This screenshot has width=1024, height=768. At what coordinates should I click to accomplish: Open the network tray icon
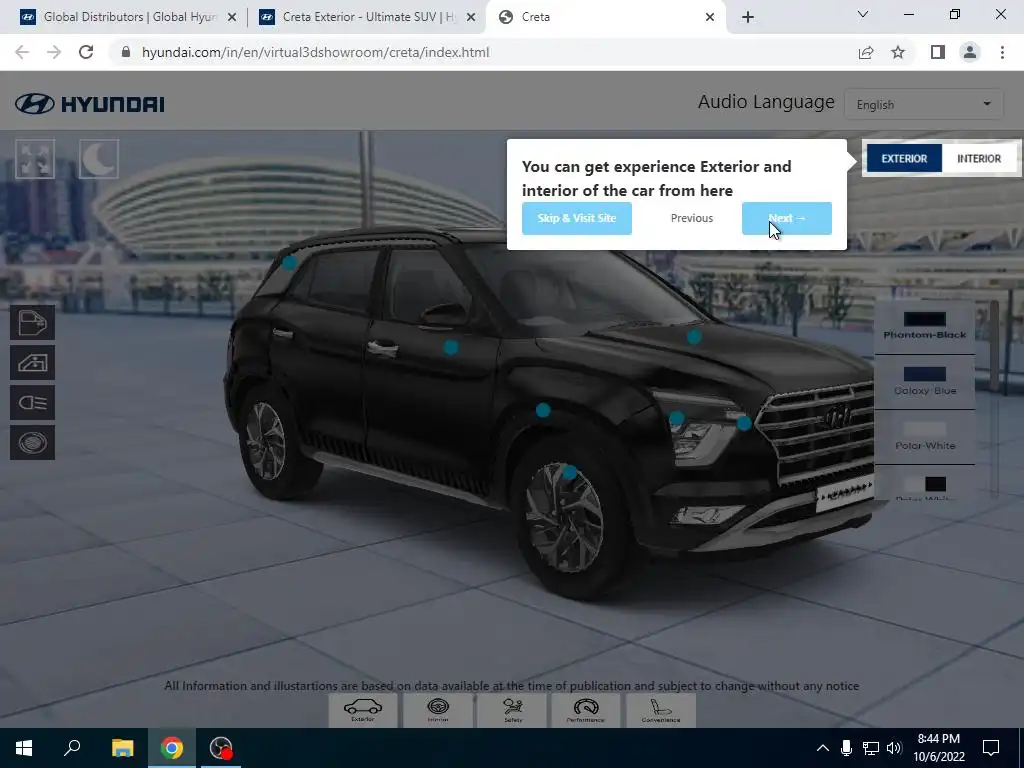tap(871, 748)
